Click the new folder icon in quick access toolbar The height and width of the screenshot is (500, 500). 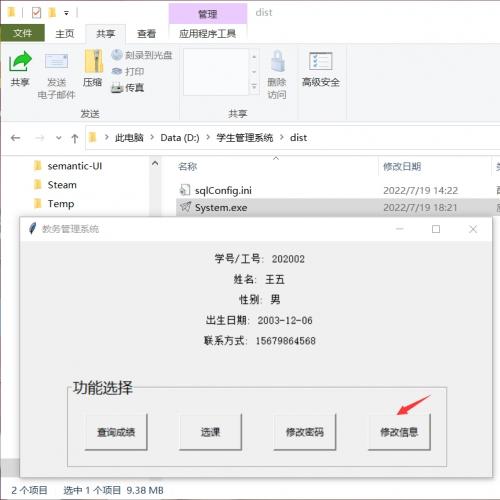52,13
